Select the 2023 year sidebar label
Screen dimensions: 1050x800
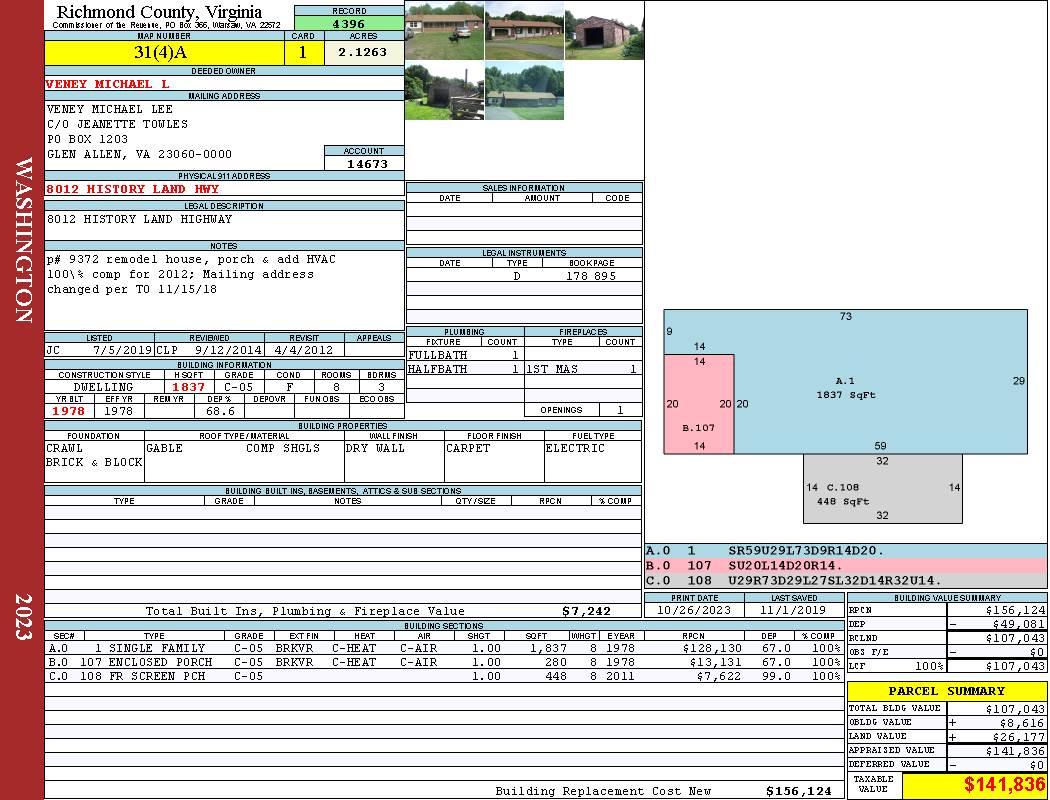pyautogui.click(x=23, y=616)
